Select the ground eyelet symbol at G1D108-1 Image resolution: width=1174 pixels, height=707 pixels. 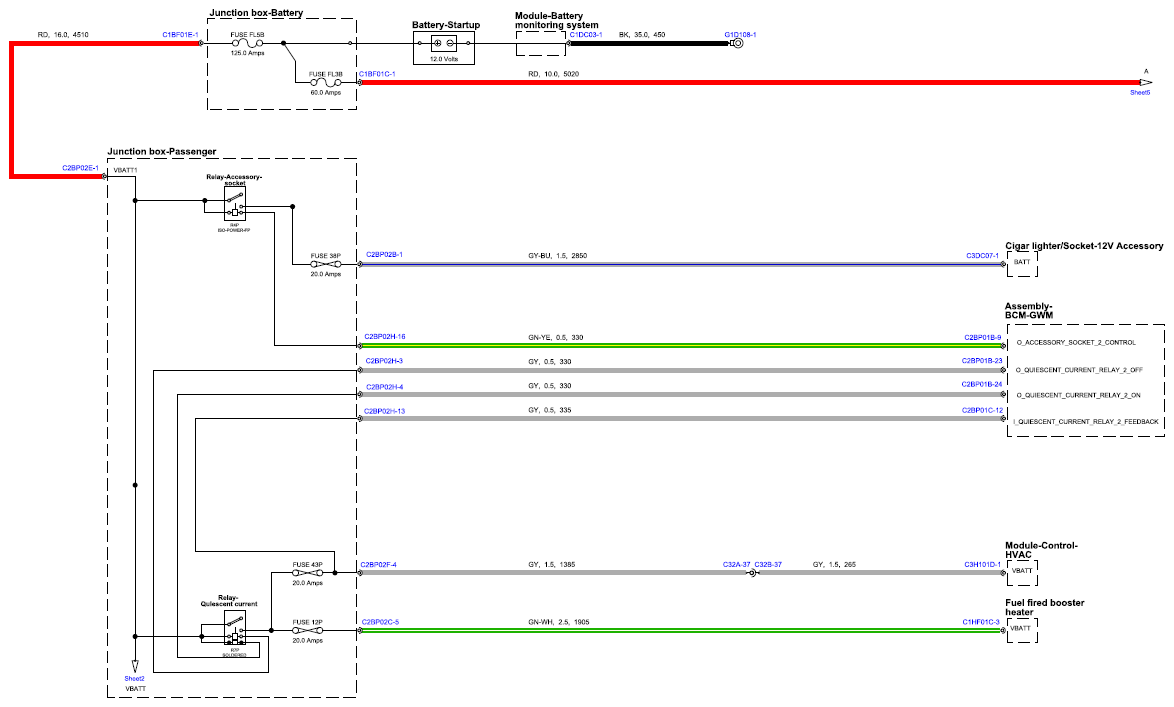pyautogui.click(x=737, y=43)
